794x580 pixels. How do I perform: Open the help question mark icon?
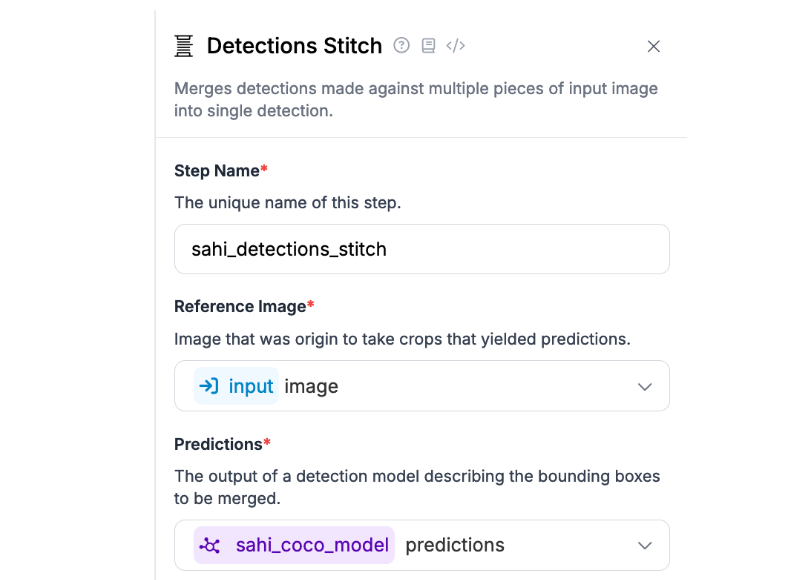coord(402,45)
